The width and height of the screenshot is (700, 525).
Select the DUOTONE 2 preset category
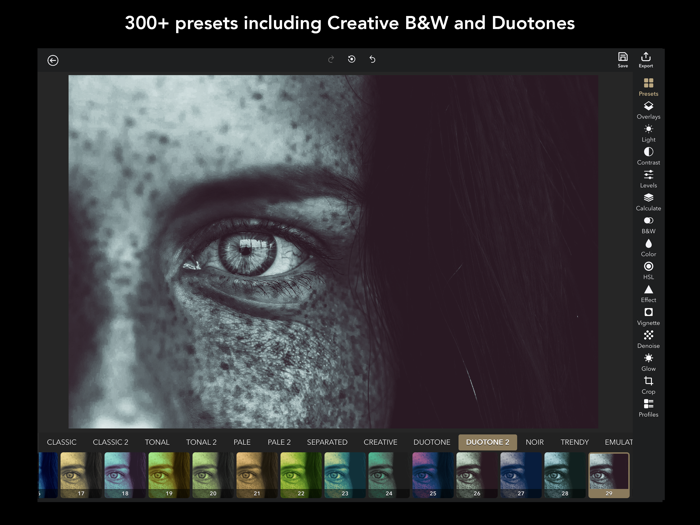[488, 442]
